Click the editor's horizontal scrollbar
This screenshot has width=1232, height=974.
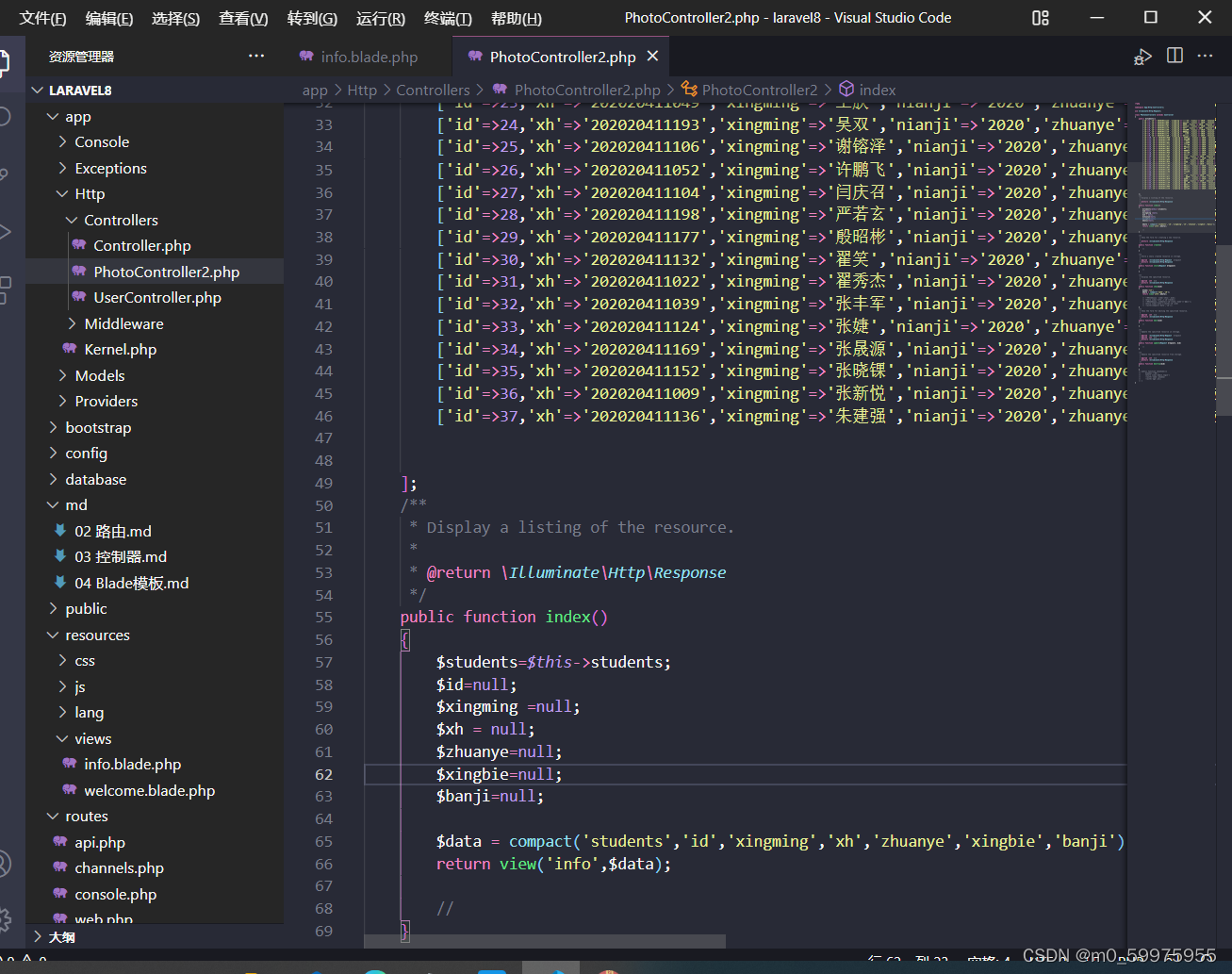pyautogui.click(x=544, y=941)
